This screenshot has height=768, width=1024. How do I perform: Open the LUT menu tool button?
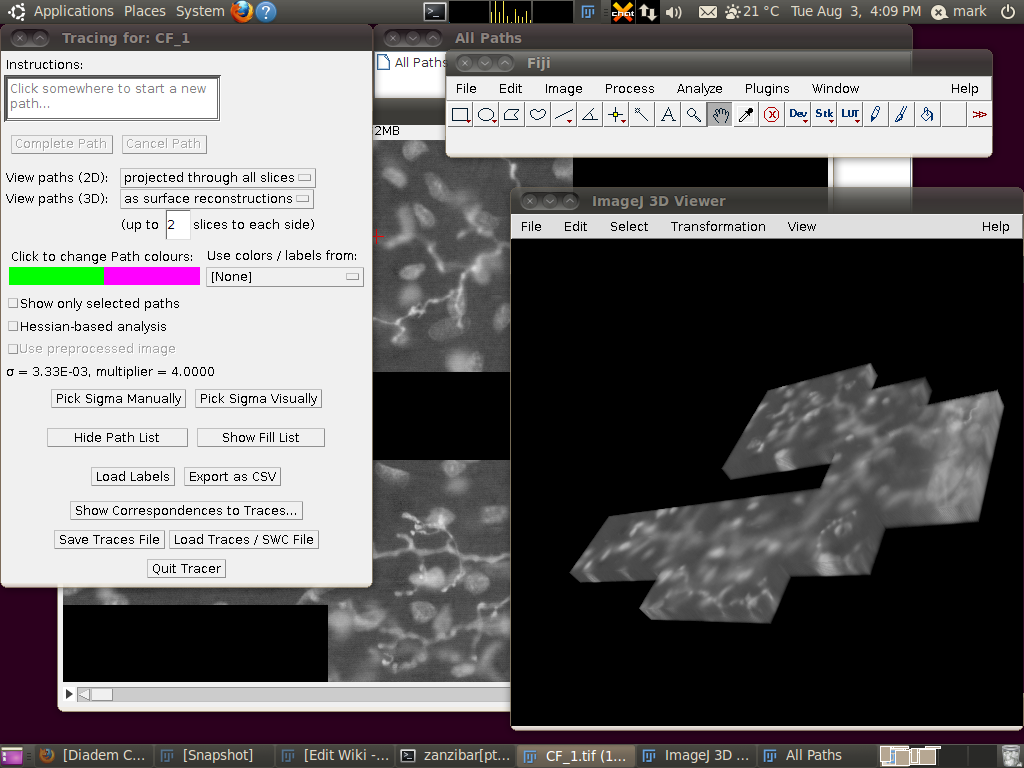click(850, 115)
